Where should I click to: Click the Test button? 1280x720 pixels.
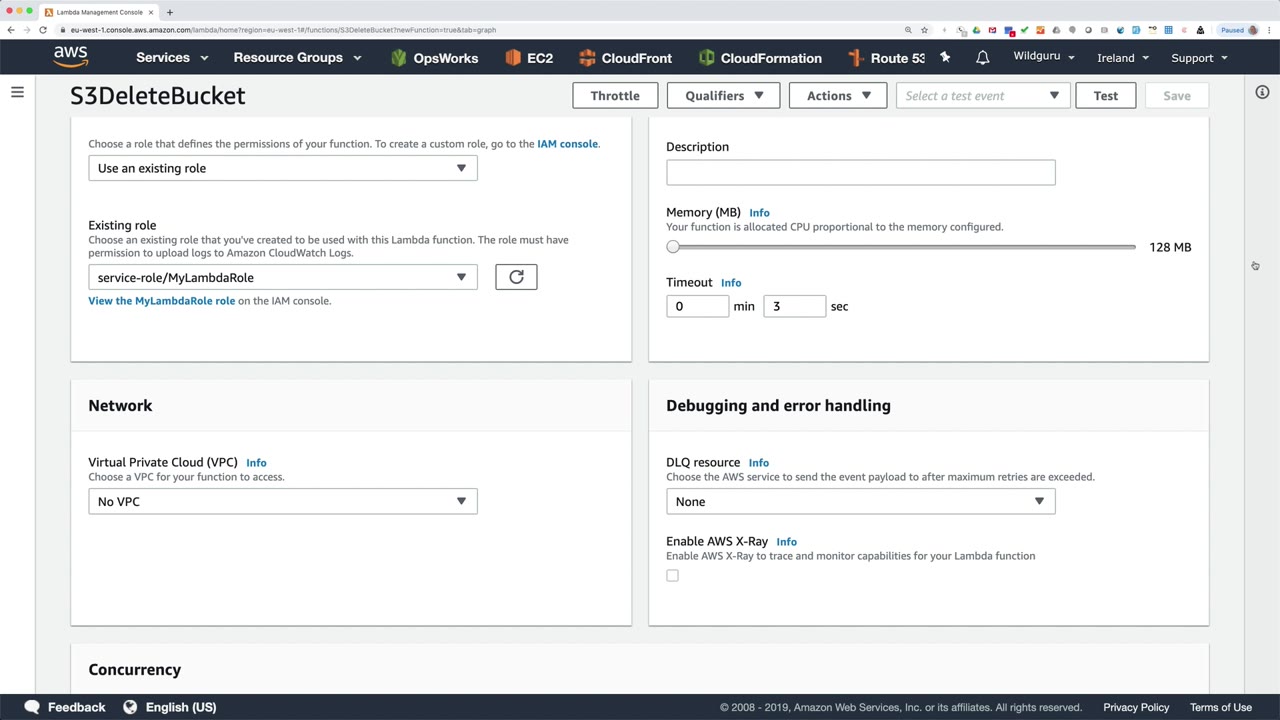tap(1106, 96)
